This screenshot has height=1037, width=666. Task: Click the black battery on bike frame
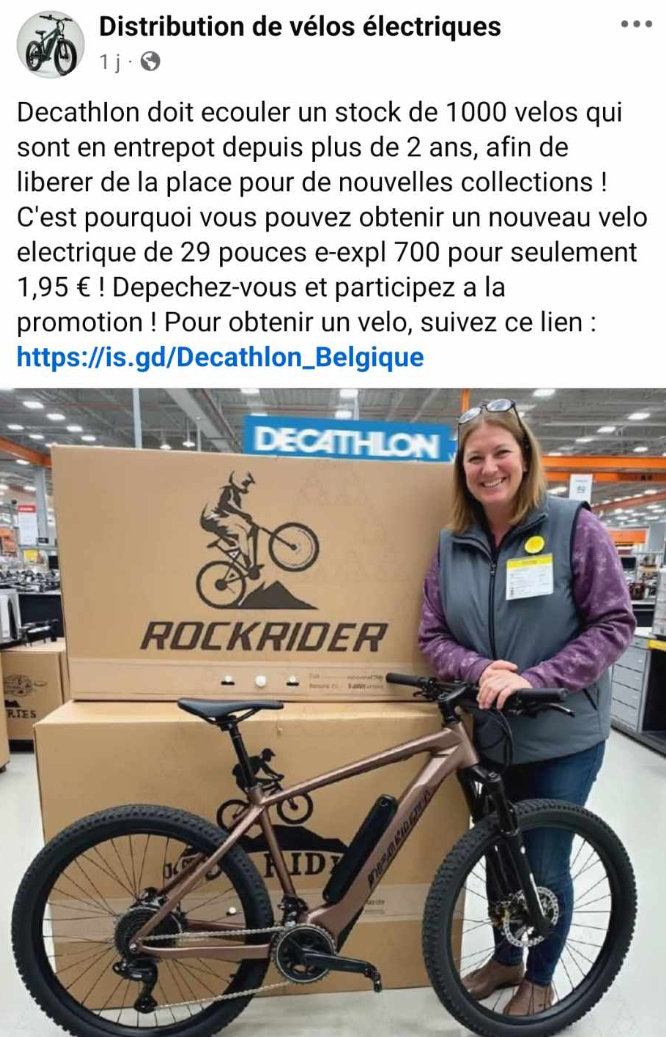point(359,849)
